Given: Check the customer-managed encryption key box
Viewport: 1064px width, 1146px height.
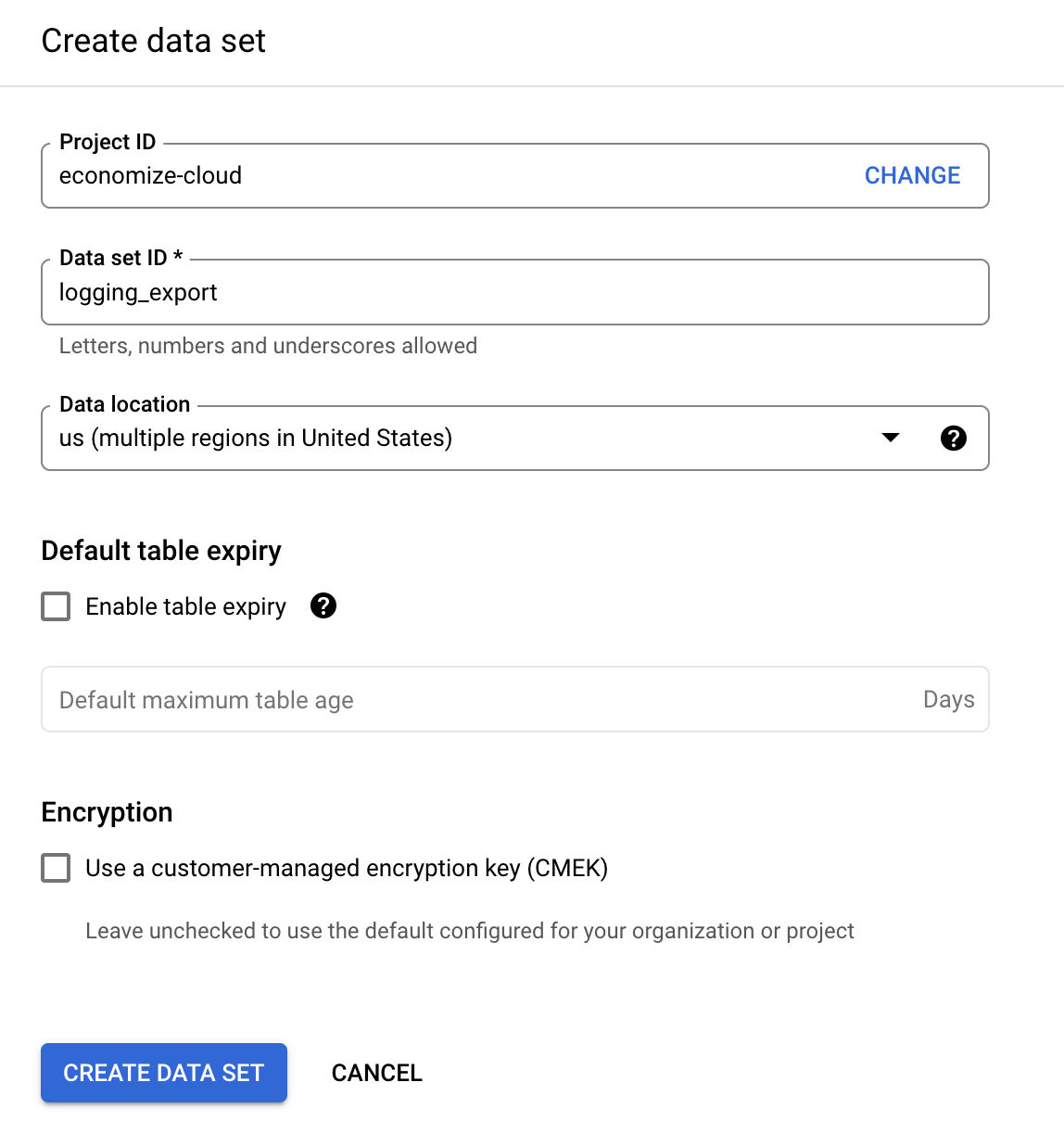Looking at the screenshot, I should 56,868.
